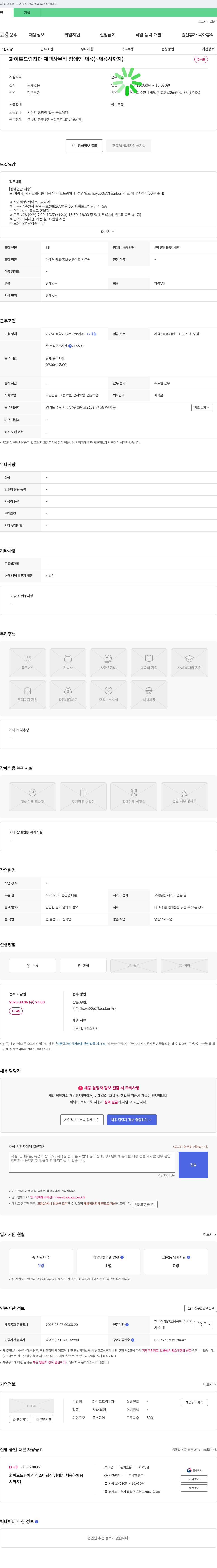The image size is (217, 1568).
Task: Click info icon beside 고용24 입사지원
Action: coord(188,1257)
